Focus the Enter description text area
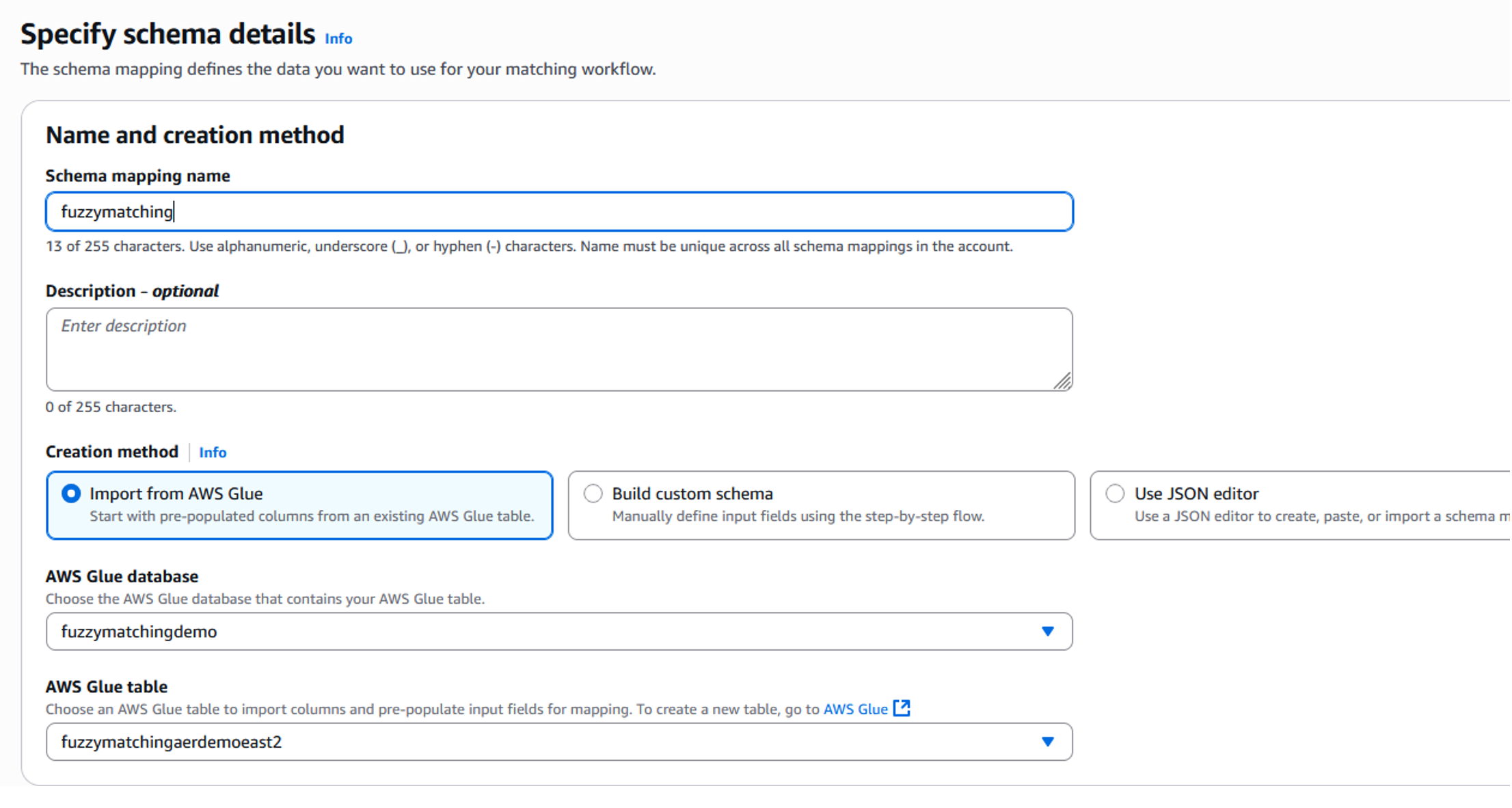 coord(558,349)
